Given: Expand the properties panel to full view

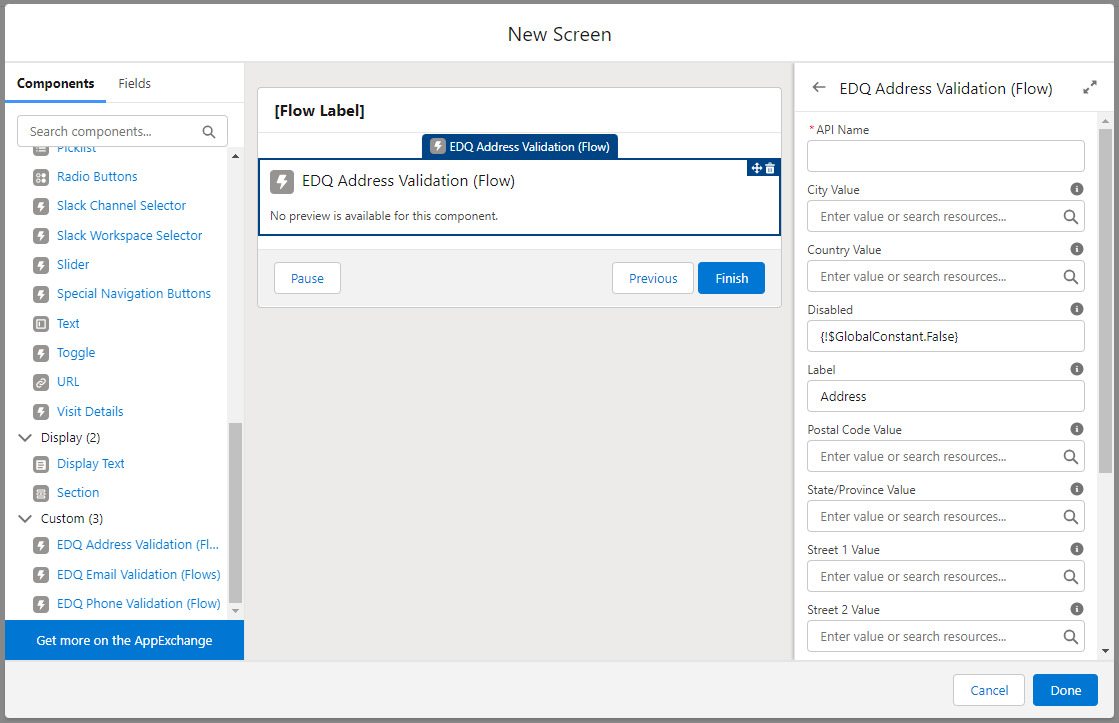Looking at the screenshot, I should pos(1090,86).
